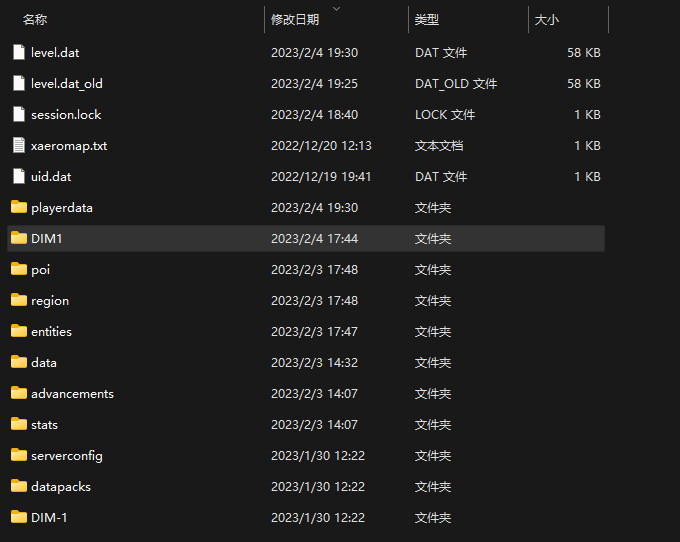Click the DIM1 folder icon
680x542 pixels.
[18, 239]
